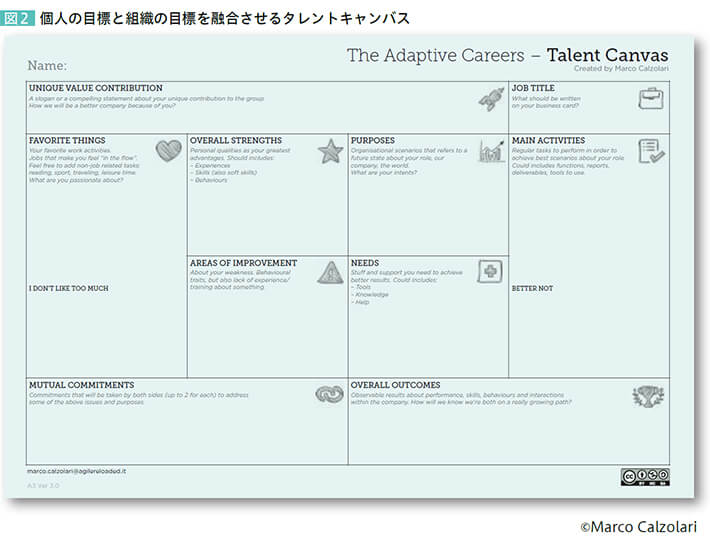Click the Creative Commons license badge
Viewport: 710px width, 542px height.
(x=645, y=477)
